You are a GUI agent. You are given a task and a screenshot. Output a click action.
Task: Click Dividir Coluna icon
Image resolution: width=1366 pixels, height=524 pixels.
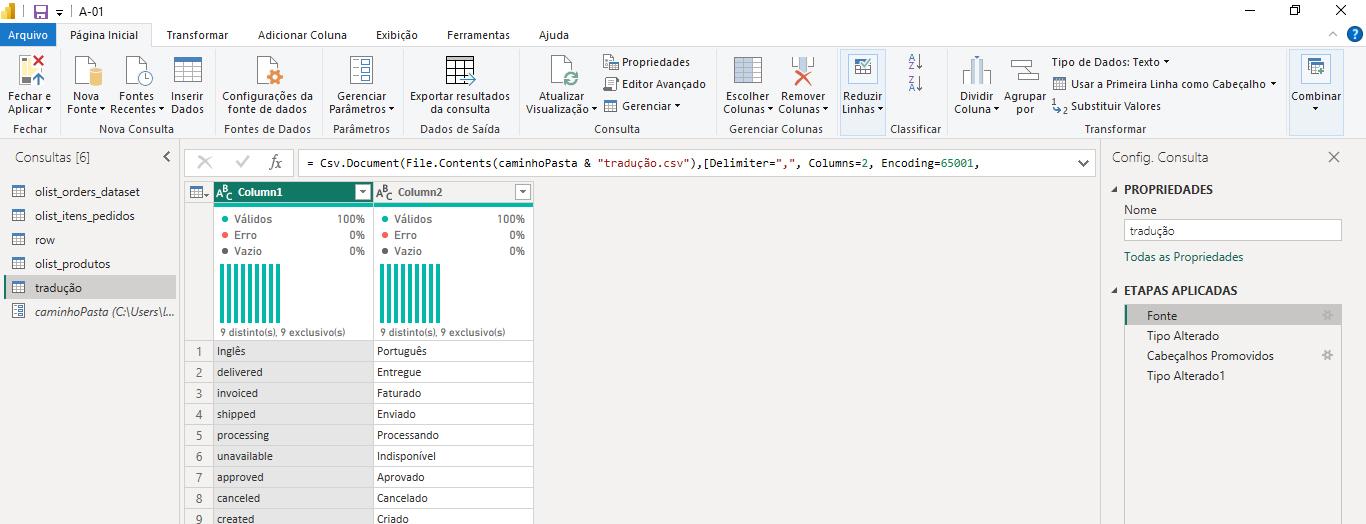975,71
